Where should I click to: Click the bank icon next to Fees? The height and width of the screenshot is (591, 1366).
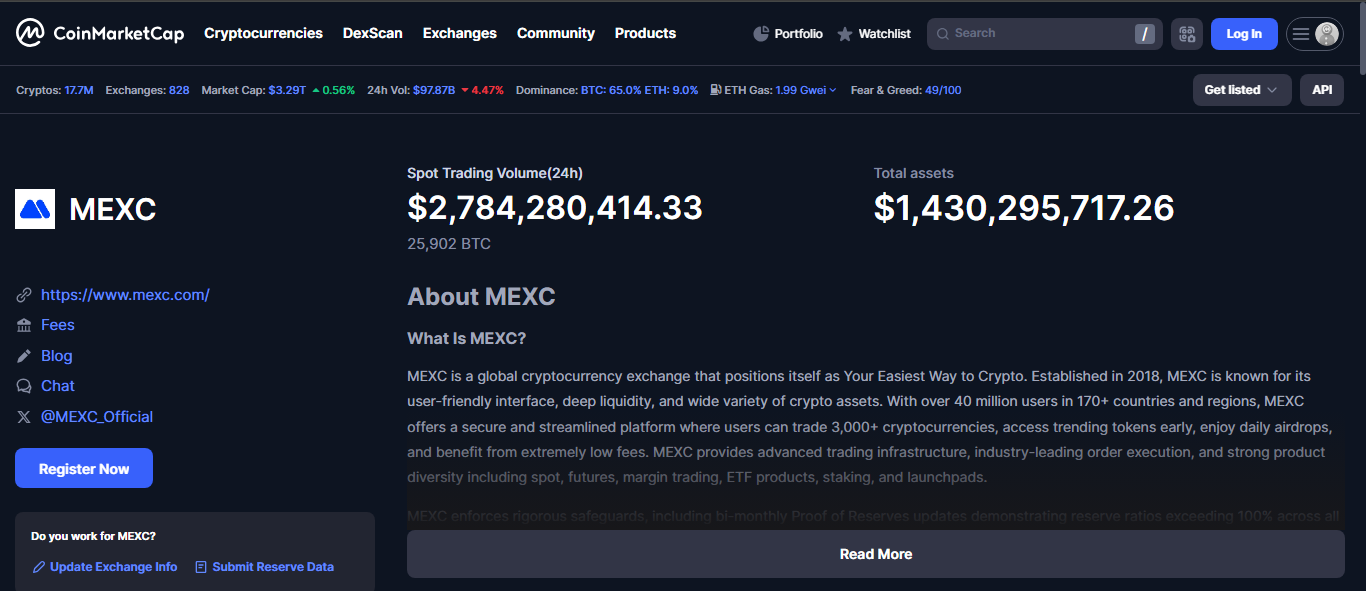[24, 325]
